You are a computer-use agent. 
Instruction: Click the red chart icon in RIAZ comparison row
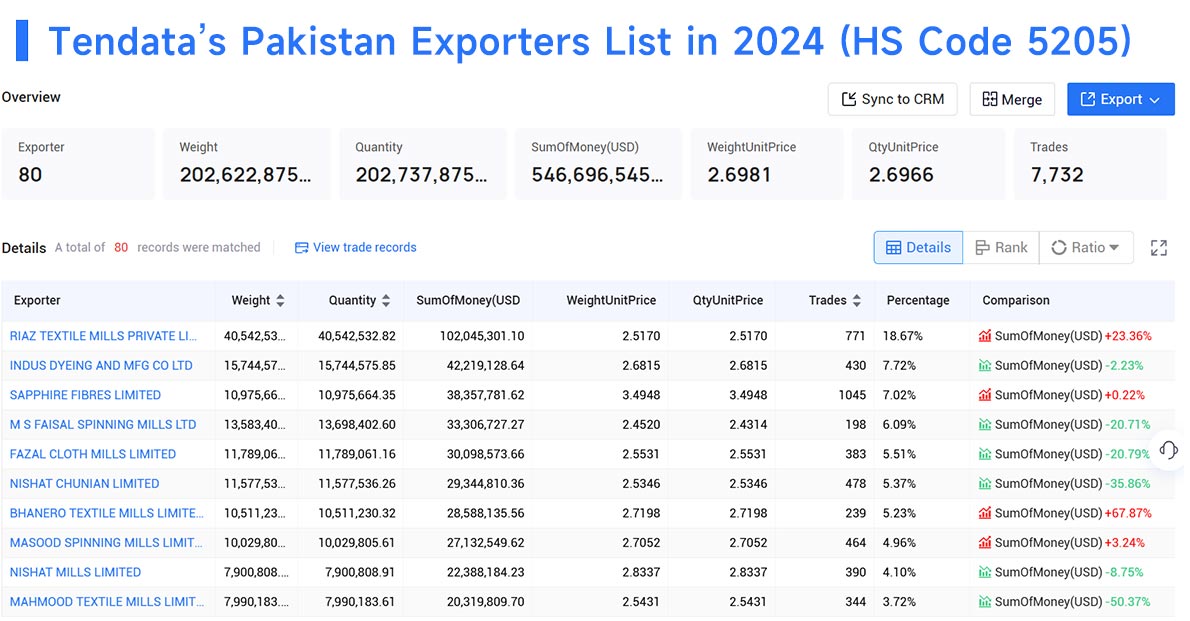[x=986, y=336]
